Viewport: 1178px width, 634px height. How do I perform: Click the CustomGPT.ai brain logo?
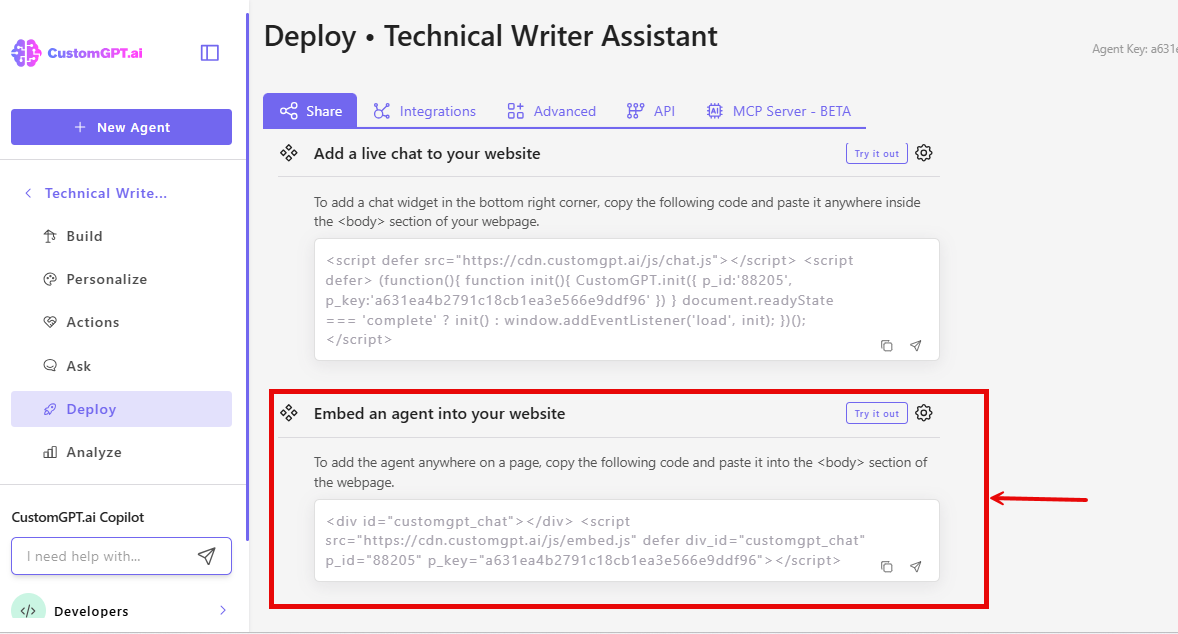click(x=26, y=53)
